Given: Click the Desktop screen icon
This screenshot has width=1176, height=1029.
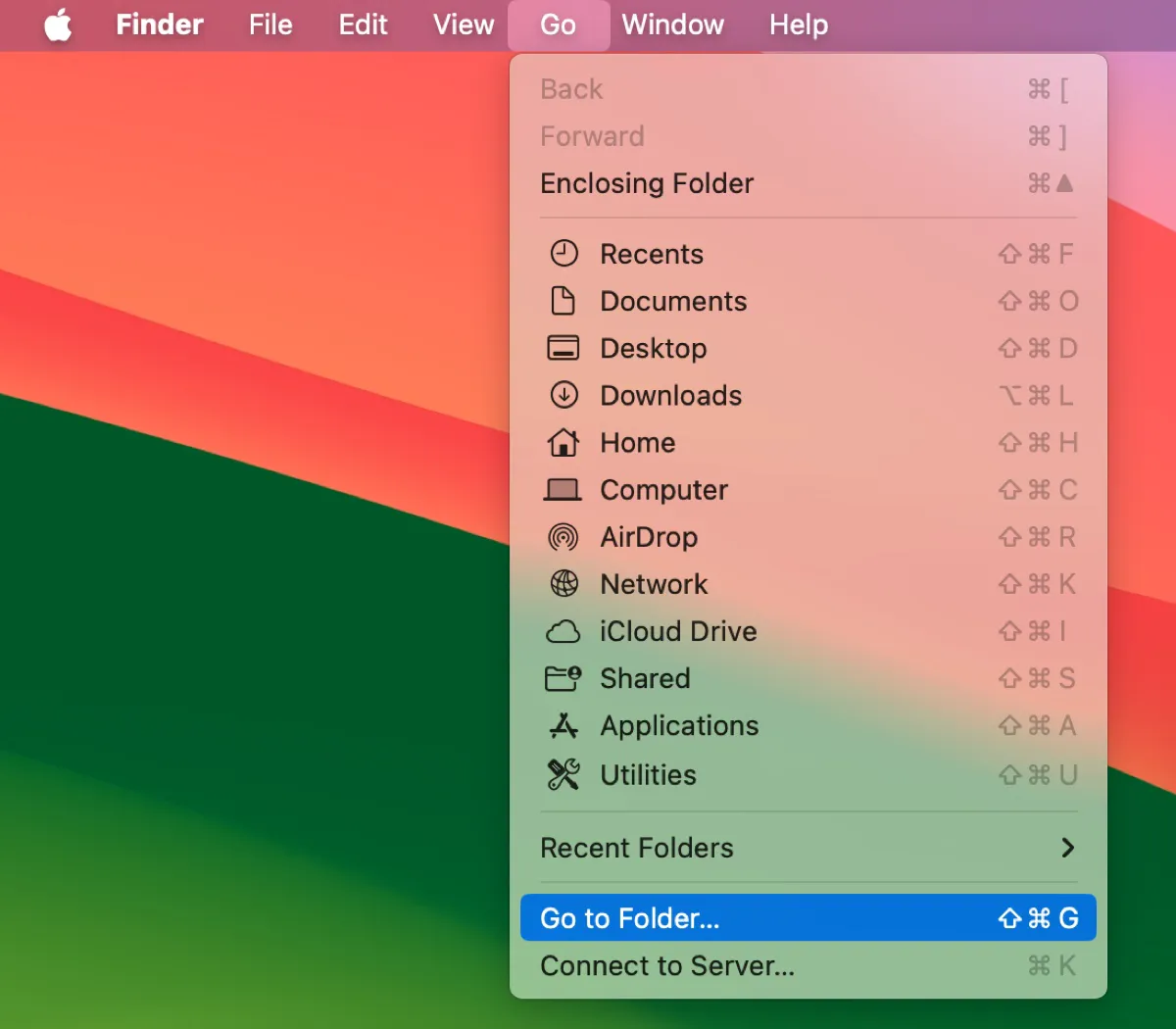Looking at the screenshot, I should [563, 348].
